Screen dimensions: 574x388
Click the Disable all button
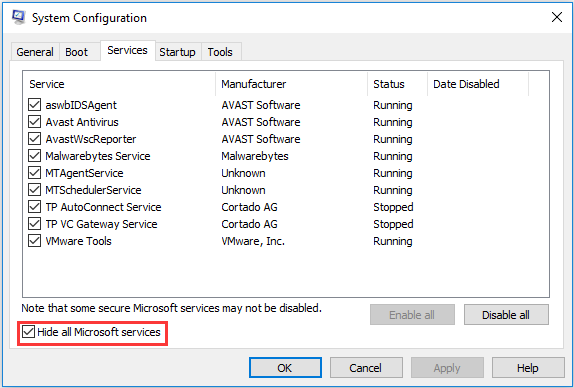click(x=506, y=315)
